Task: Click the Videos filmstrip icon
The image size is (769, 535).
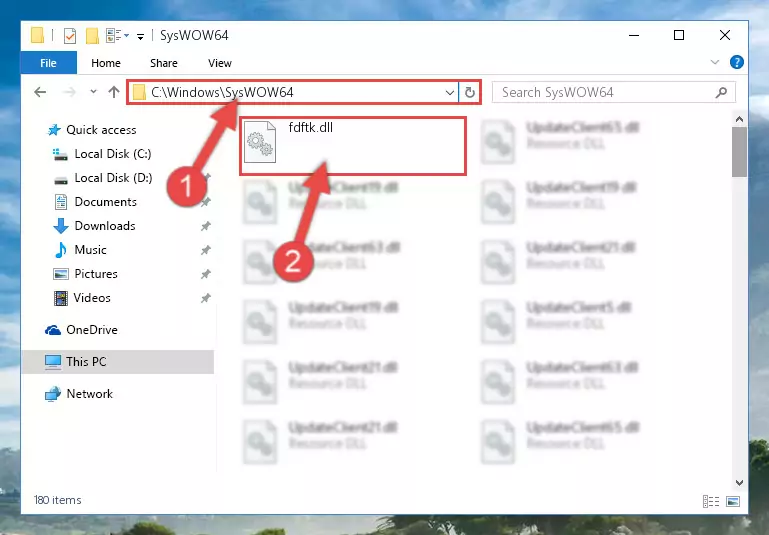Action: point(60,298)
